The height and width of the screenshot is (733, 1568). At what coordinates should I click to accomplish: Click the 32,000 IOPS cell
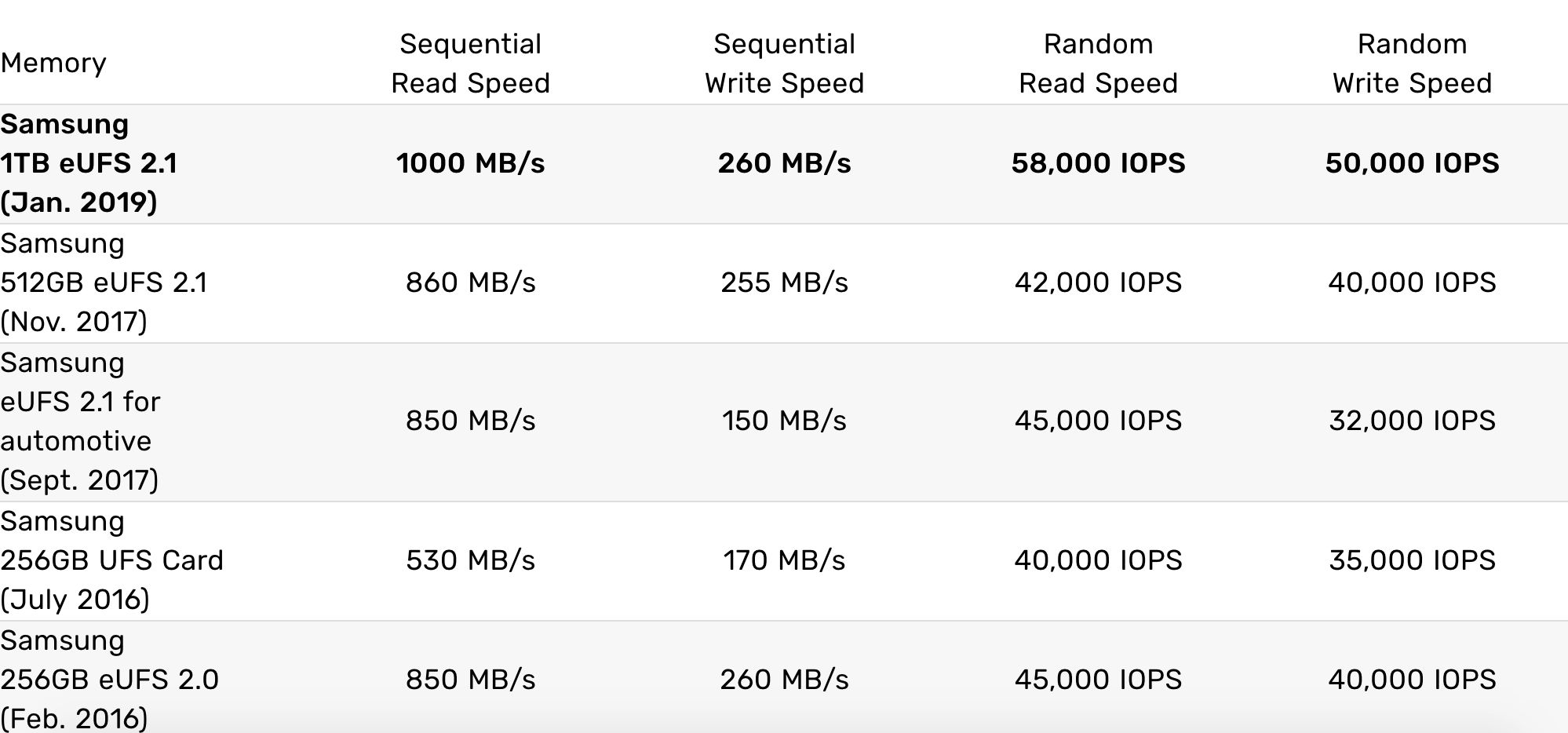[1412, 421]
